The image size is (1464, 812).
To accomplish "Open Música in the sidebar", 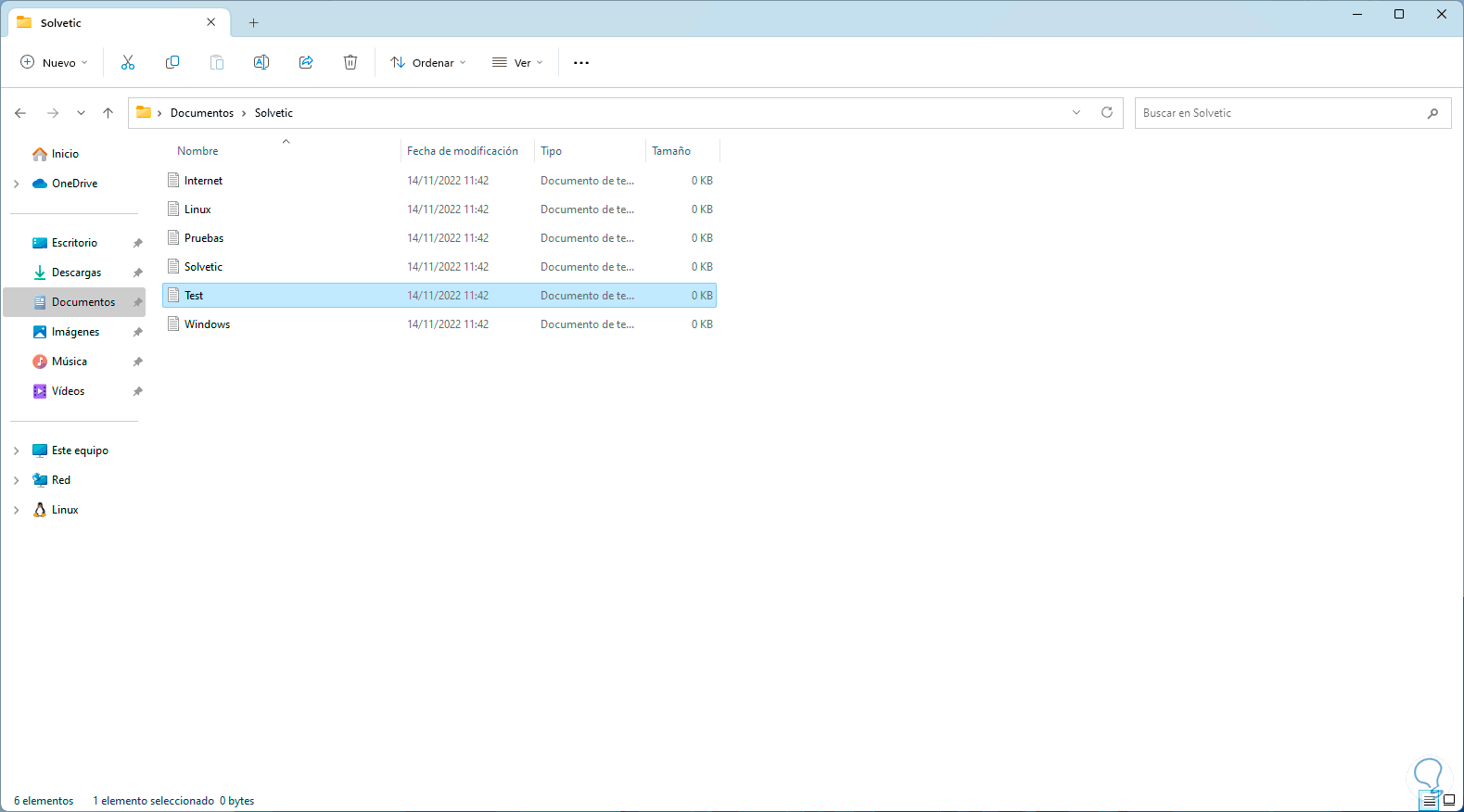I will pos(70,362).
